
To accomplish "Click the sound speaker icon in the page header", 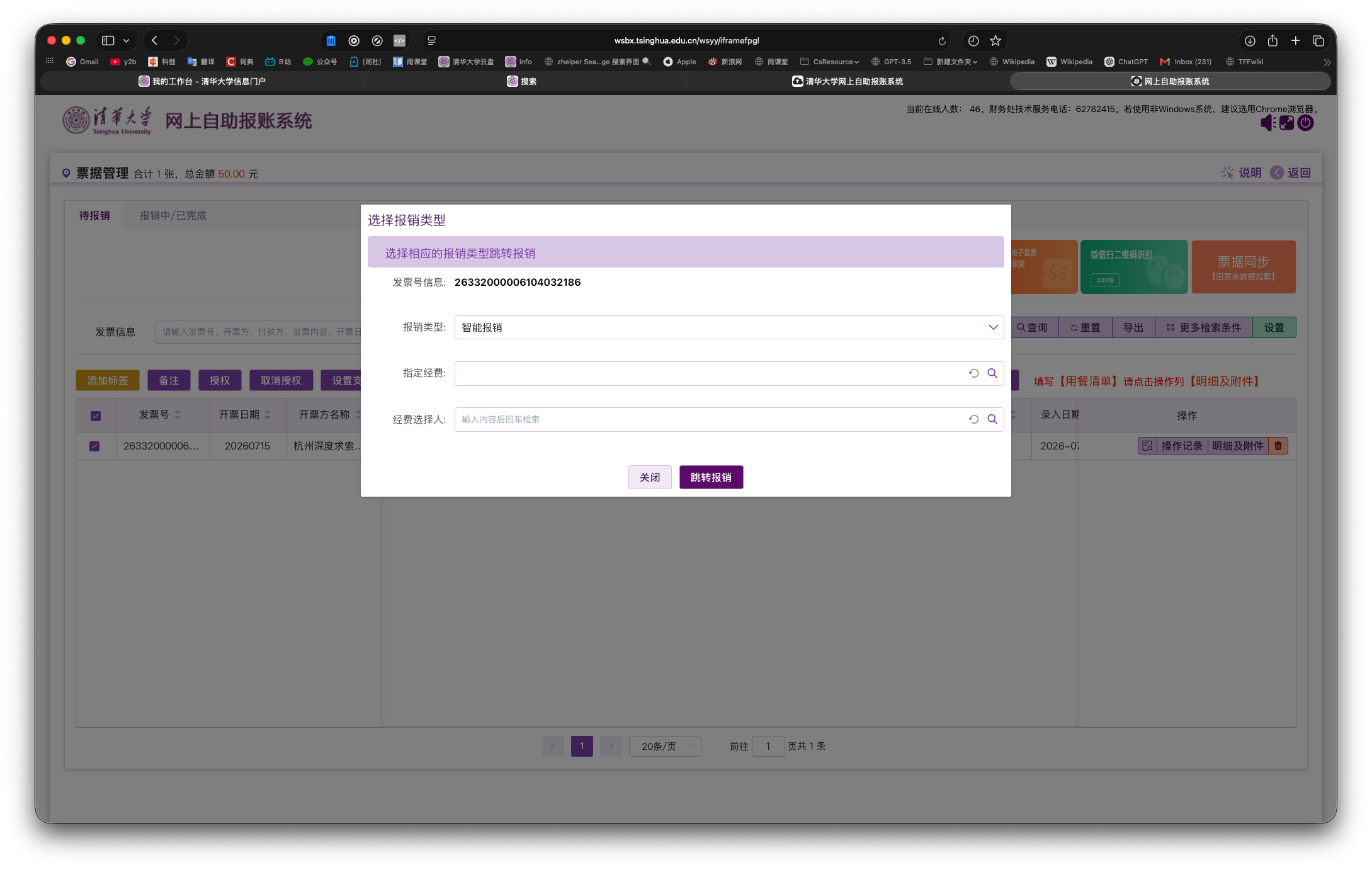I will click(1267, 123).
